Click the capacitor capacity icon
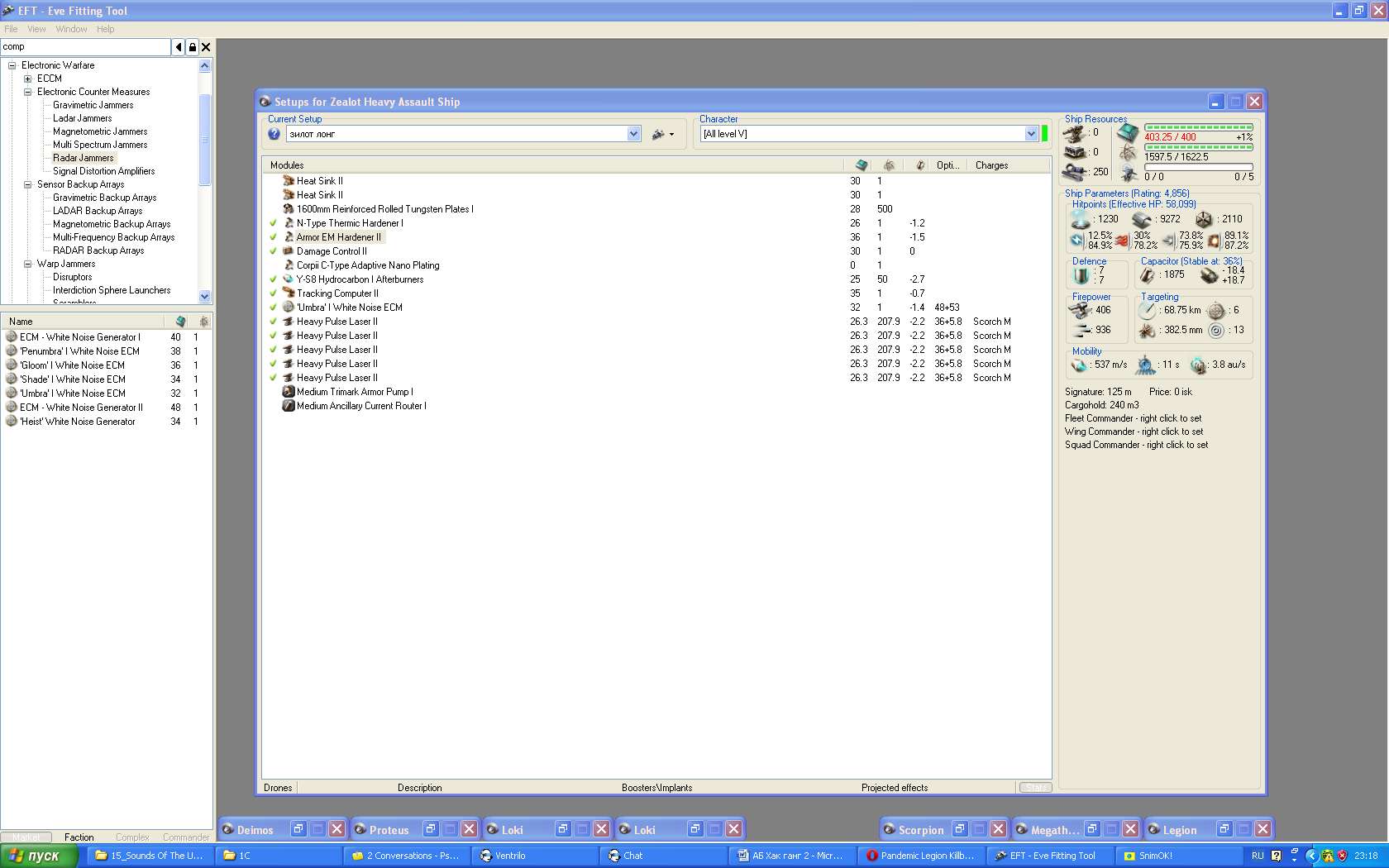This screenshot has height=868, width=1389. point(1148,275)
